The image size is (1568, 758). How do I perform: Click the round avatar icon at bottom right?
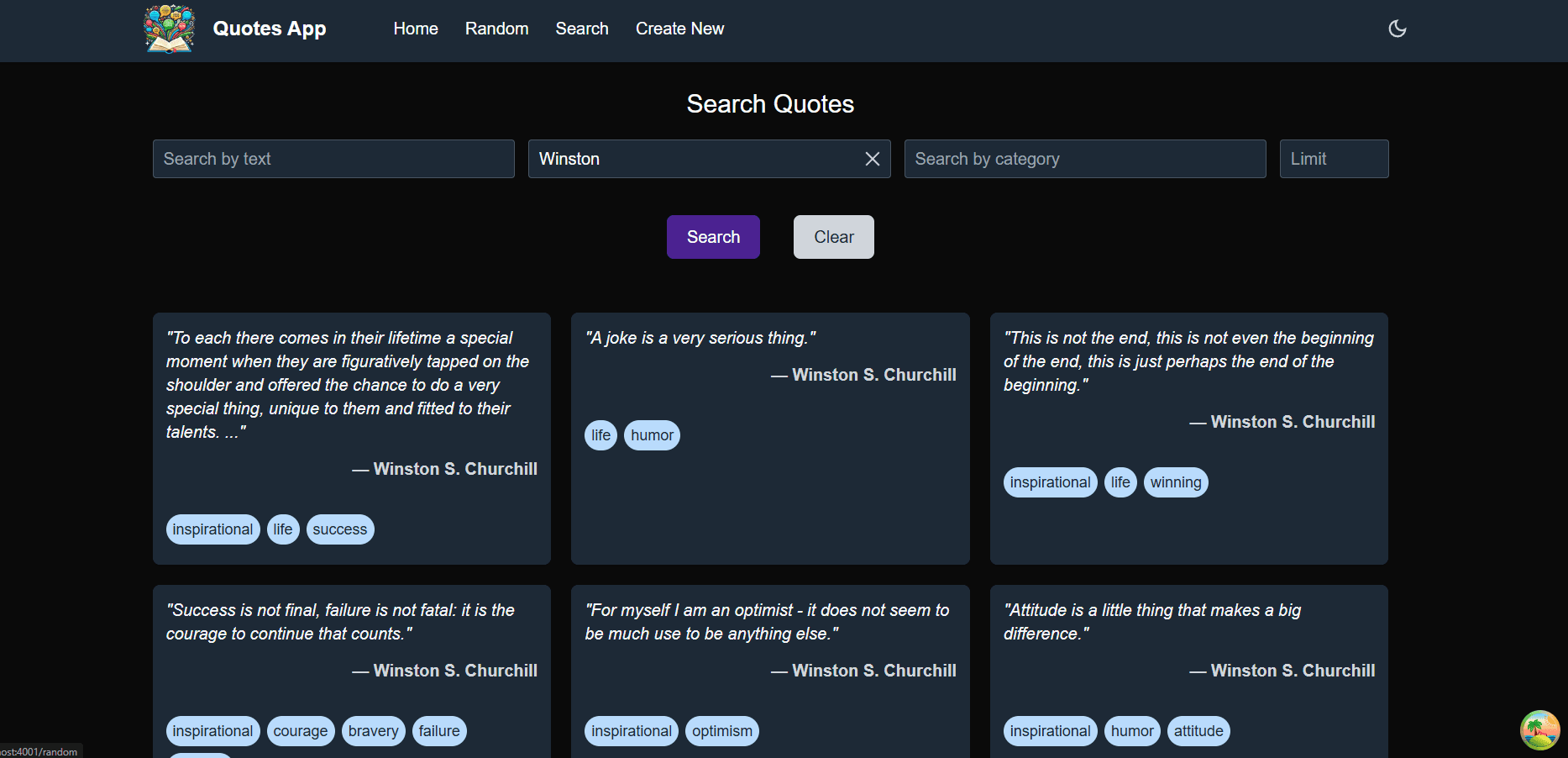(1539, 729)
